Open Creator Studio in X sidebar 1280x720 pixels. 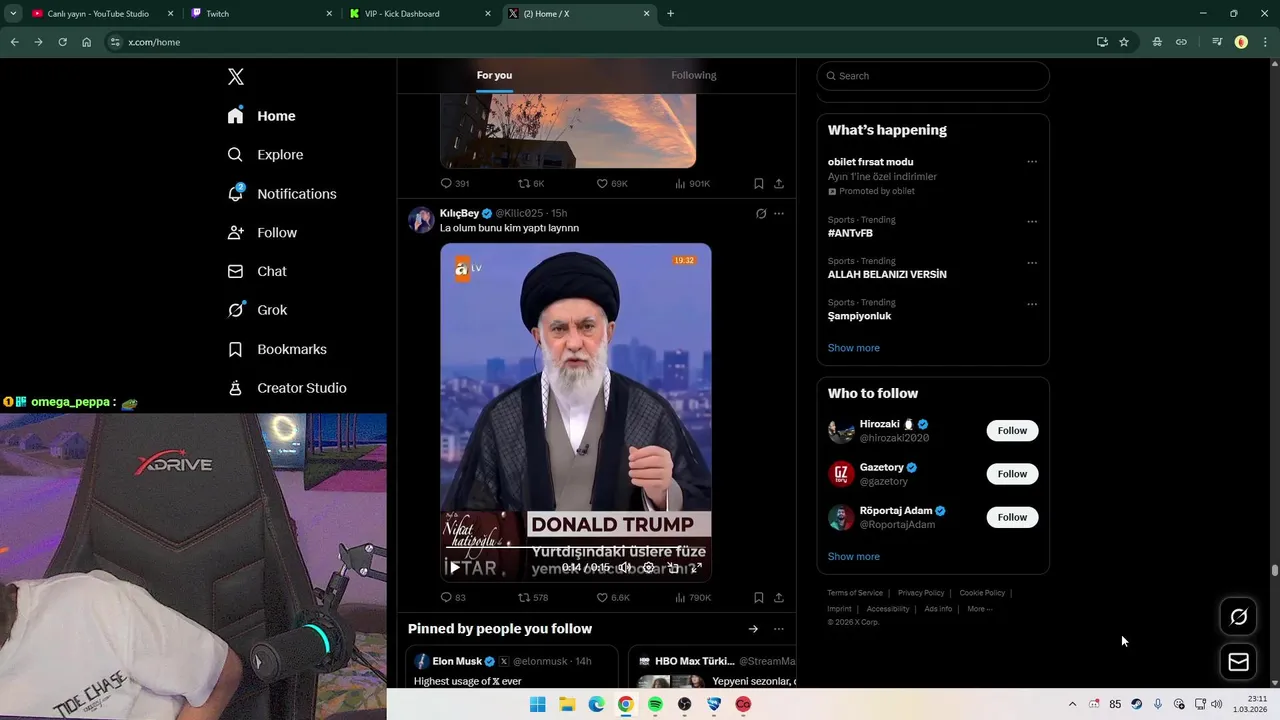click(x=287, y=388)
